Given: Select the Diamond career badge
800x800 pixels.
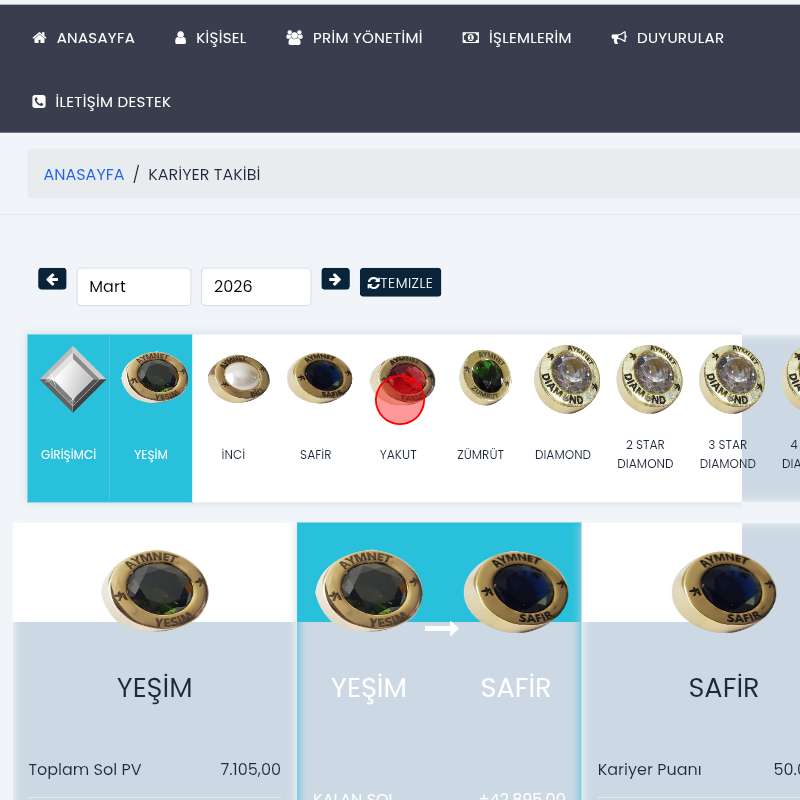Looking at the screenshot, I should coord(567,379).
